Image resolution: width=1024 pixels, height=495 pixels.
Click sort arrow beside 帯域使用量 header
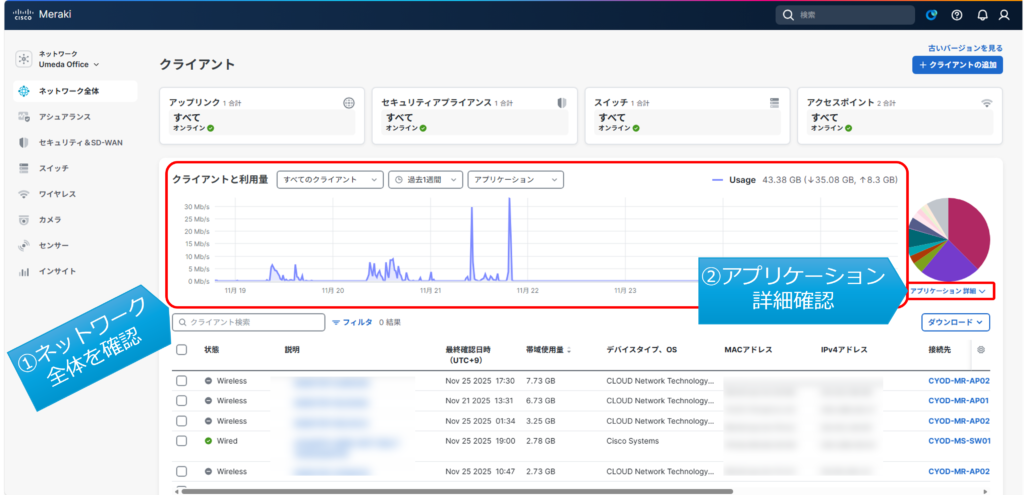(x=568, y=351)
